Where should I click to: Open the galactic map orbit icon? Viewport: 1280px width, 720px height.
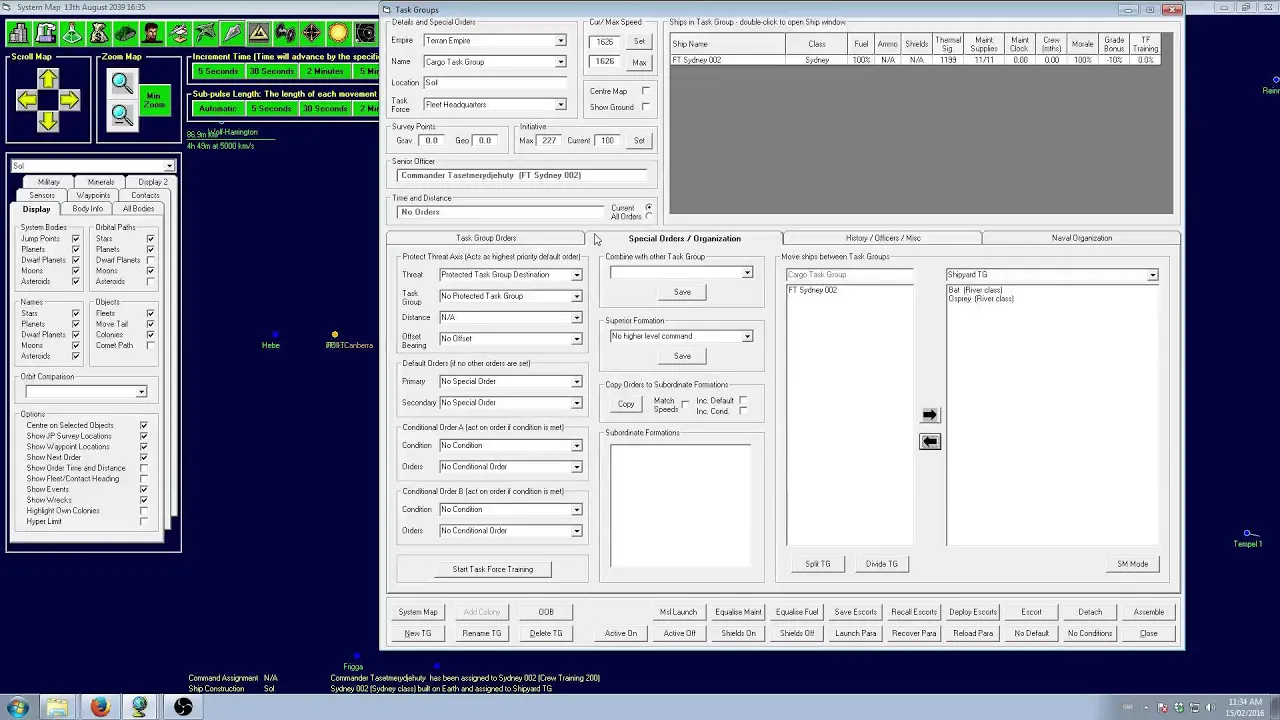coord(366,34)
